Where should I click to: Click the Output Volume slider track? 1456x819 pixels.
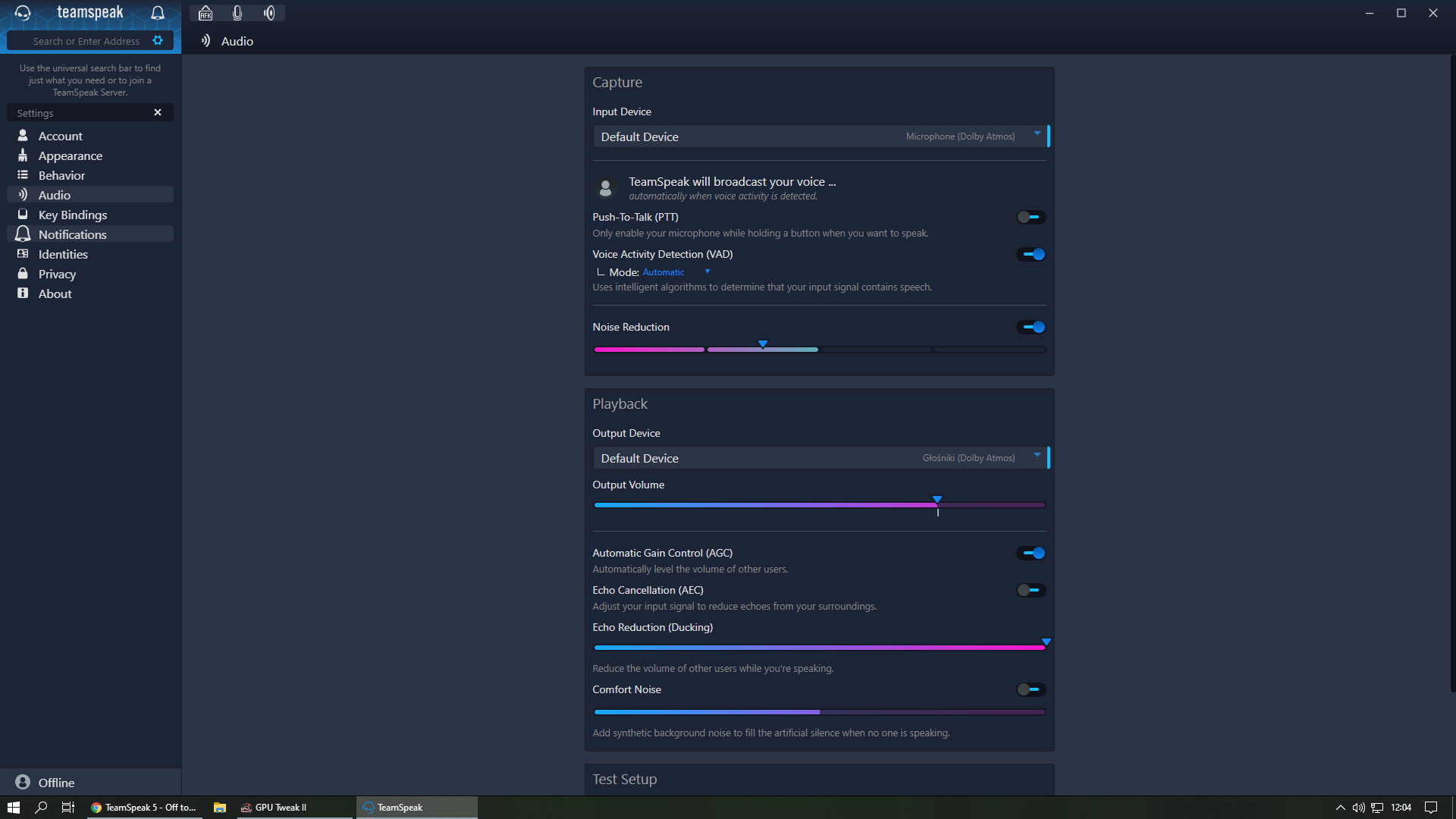(758, 505)
